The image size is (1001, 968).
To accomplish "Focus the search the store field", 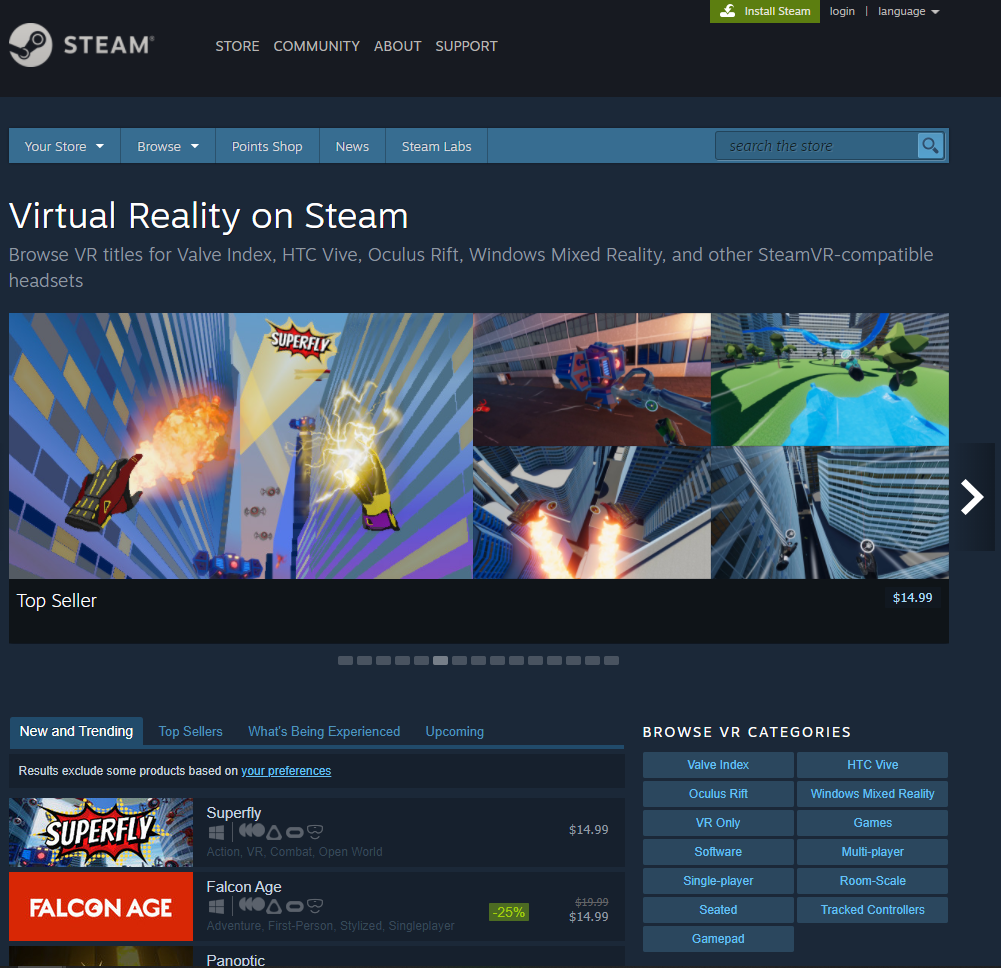I will tap(817, 146).
